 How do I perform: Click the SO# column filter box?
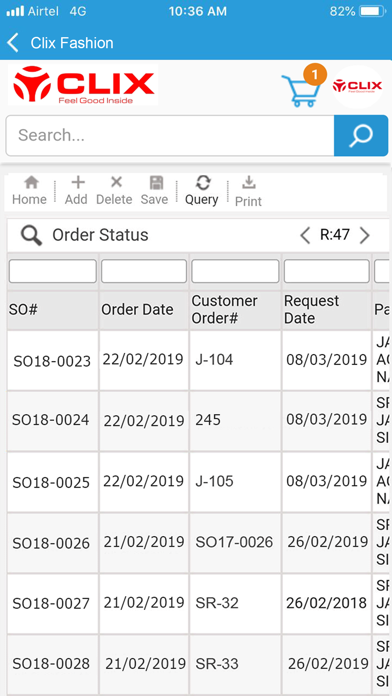click(52, 271)
